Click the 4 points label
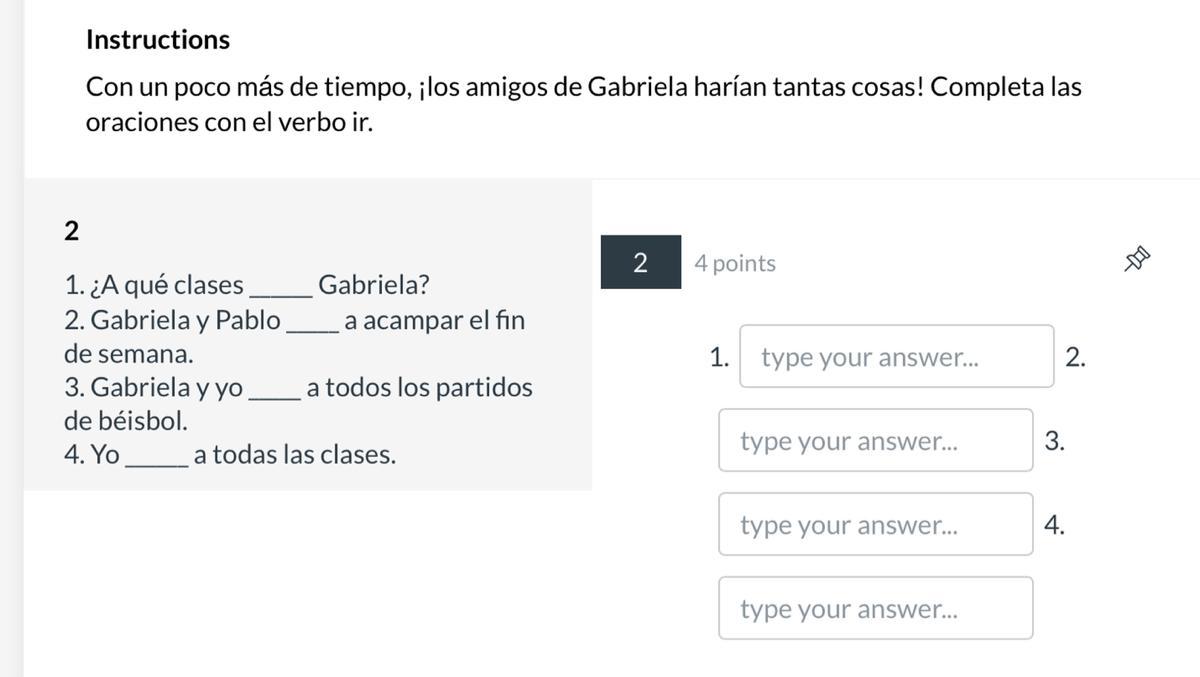The height and width of the screenshot is (677, 1200). 735,263
